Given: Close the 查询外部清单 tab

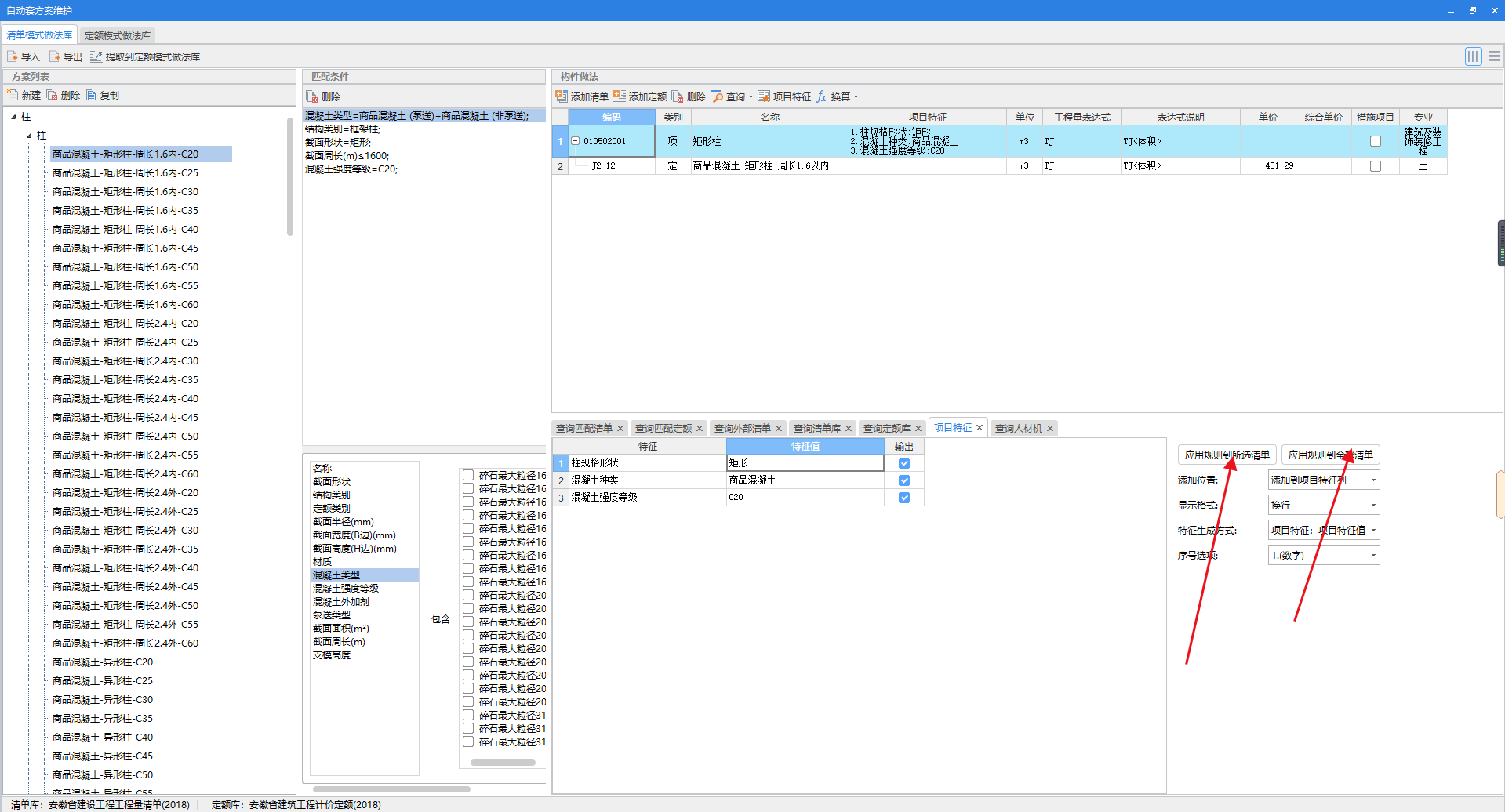Looking at the screenshot, I should click(x=779, y=428).
